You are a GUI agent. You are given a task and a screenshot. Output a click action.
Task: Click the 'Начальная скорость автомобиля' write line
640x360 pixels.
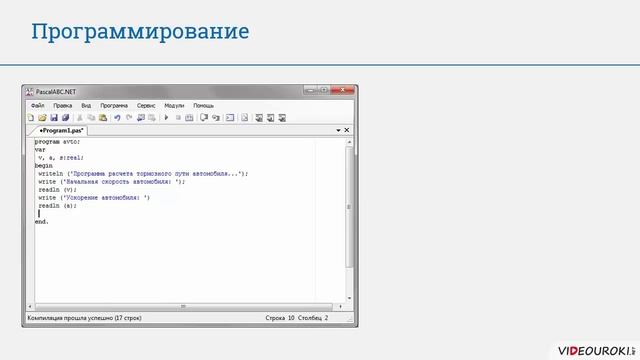click(x=112, y=182)
